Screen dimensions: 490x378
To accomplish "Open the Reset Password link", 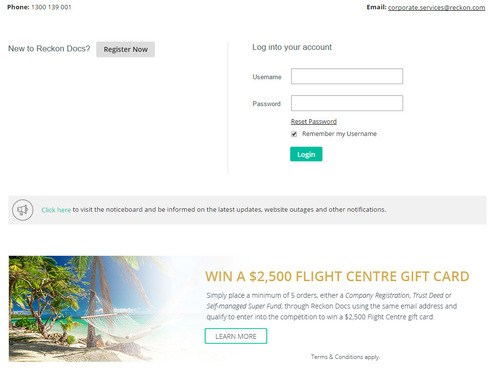I will pos(314,121).
